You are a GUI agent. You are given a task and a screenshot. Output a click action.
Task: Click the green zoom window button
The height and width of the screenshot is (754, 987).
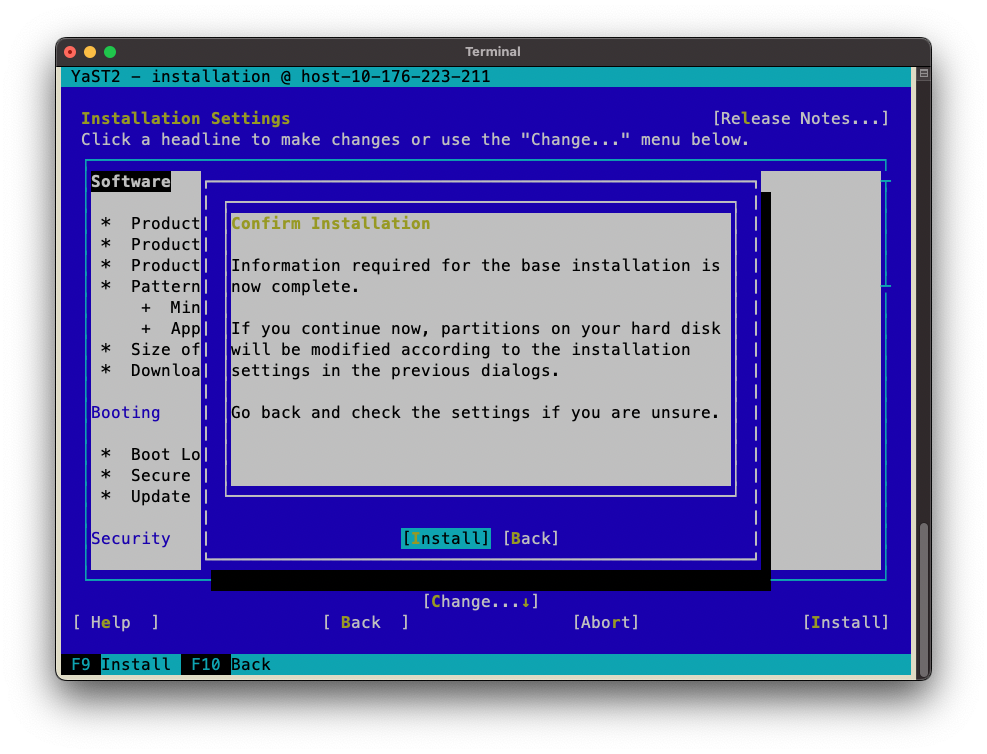pyautogui.click(x=110, y=52)
